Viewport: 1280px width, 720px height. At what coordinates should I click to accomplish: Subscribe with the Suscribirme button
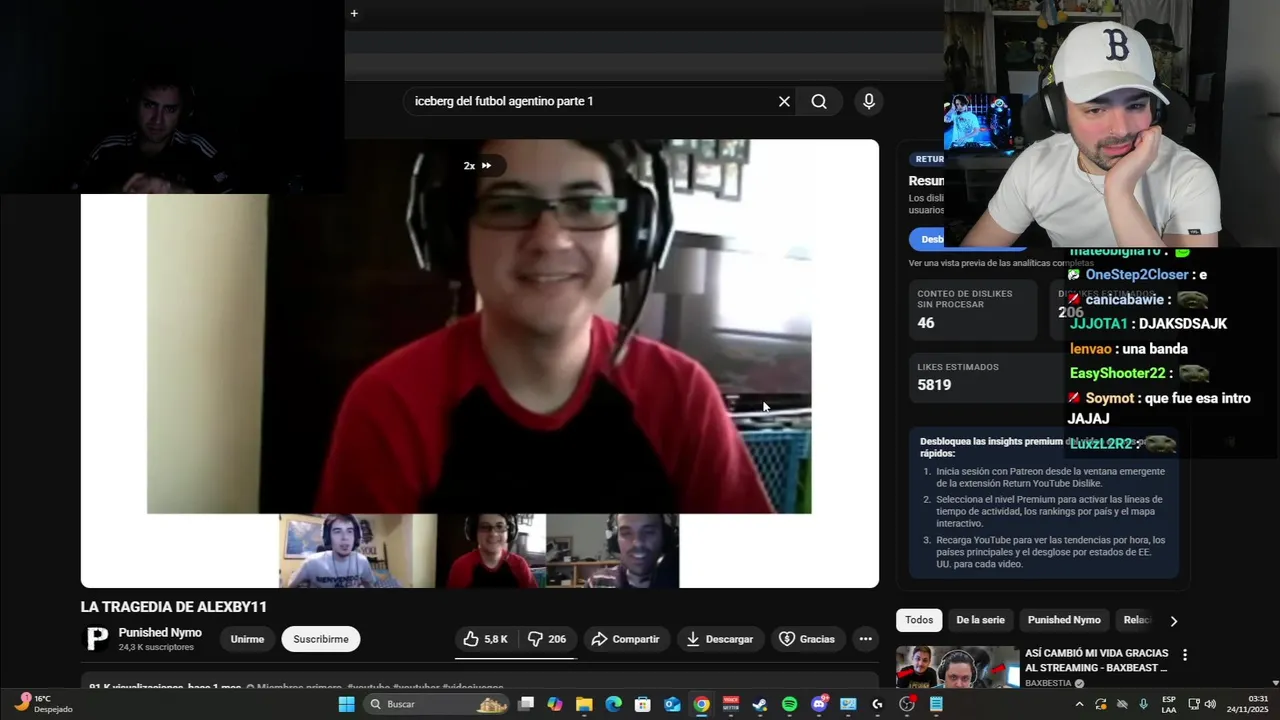point(321,639)
